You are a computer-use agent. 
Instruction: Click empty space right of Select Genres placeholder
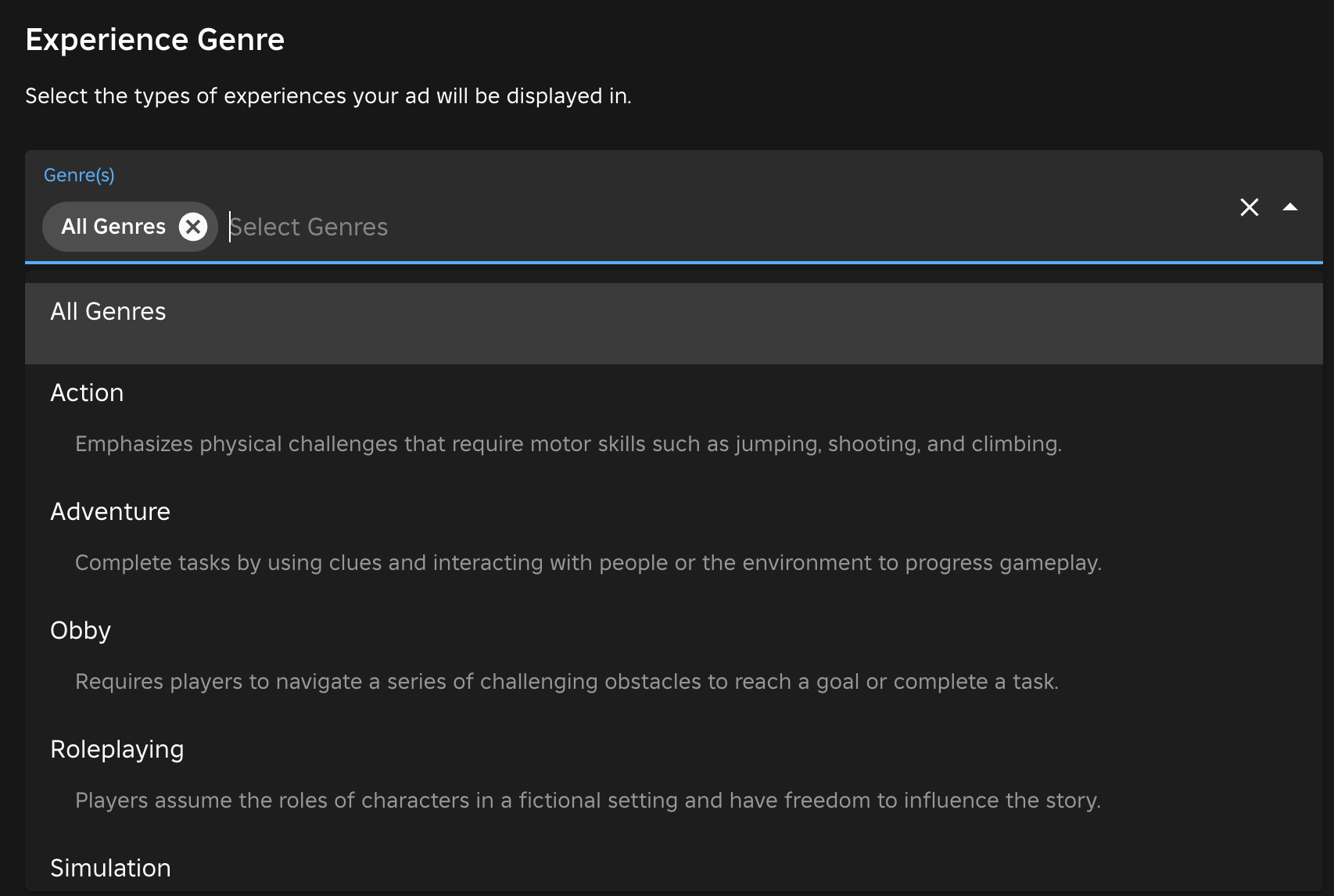(782, 227)
